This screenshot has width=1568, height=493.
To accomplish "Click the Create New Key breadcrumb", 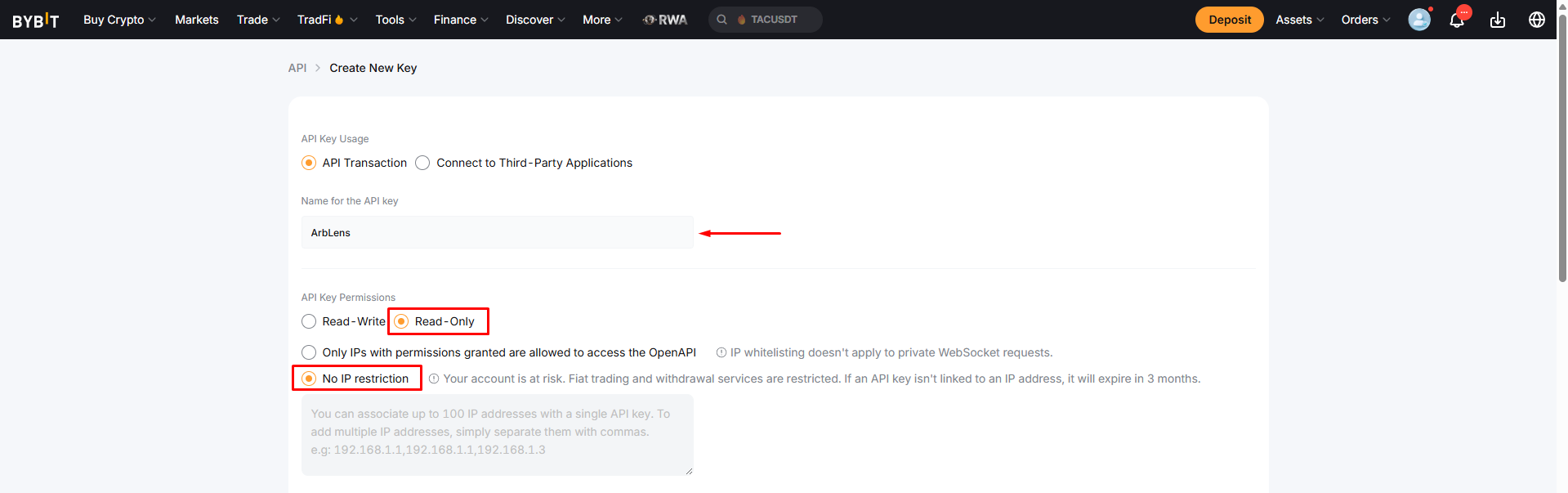I will pyautogui.click(x=373, y=68).
